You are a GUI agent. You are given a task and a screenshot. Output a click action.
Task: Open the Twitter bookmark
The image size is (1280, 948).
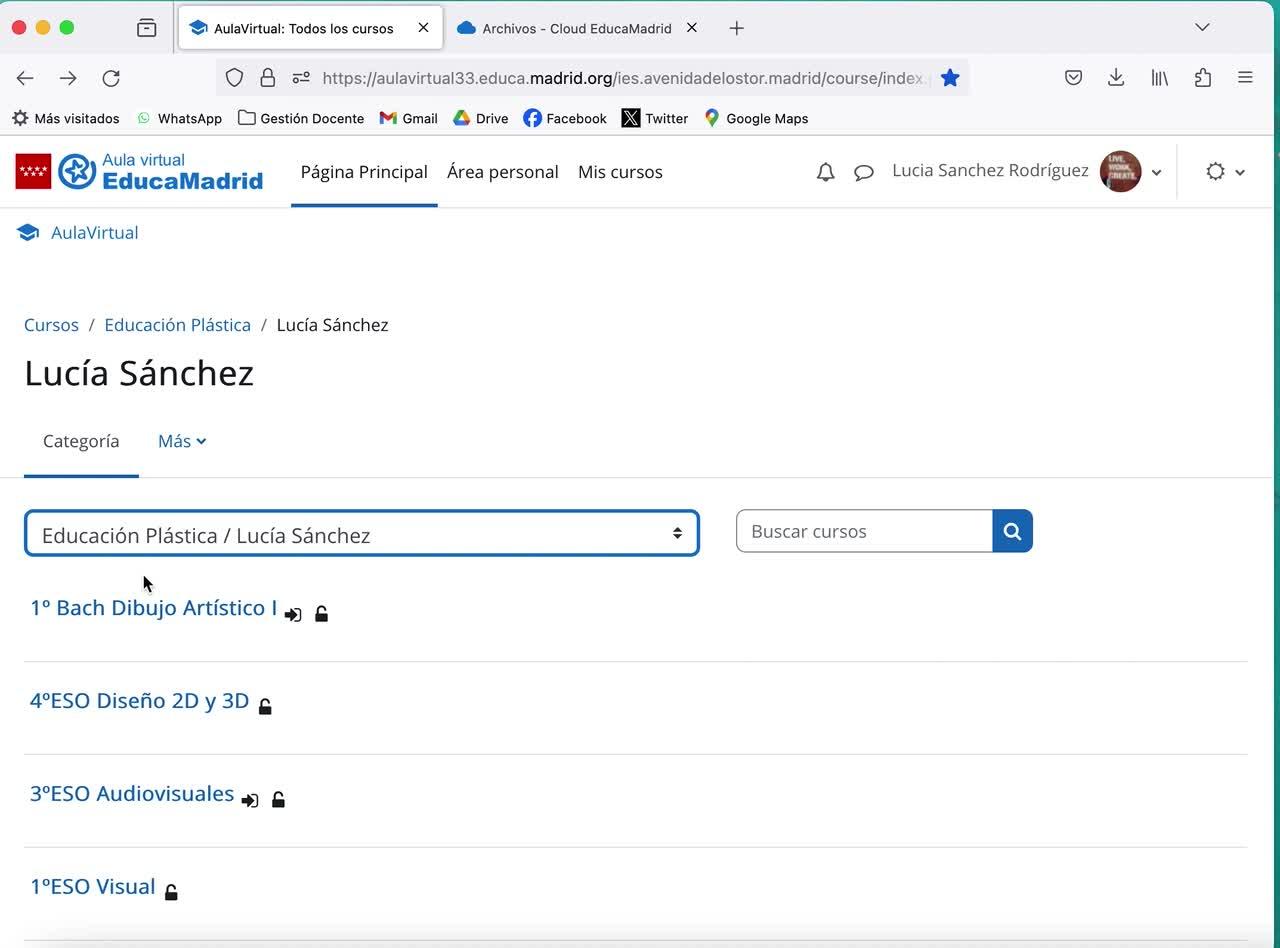pos(655,118)
